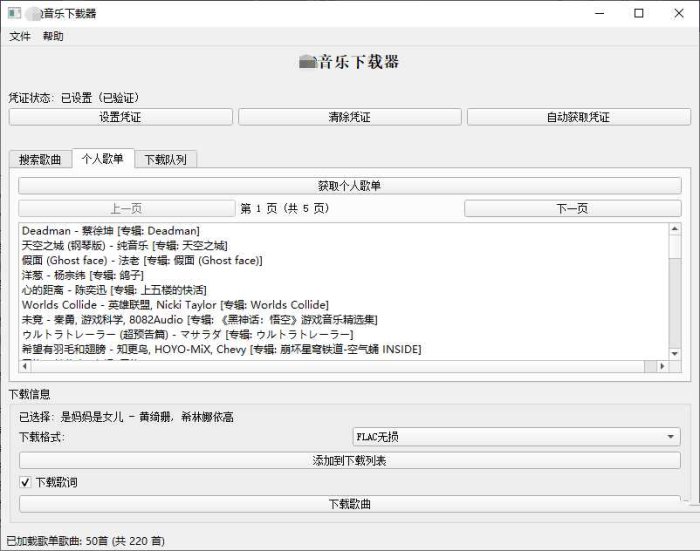Click horizontal scroll right arrow
The height and width of the screenshot is (551, 700).
tap(662, 366)
